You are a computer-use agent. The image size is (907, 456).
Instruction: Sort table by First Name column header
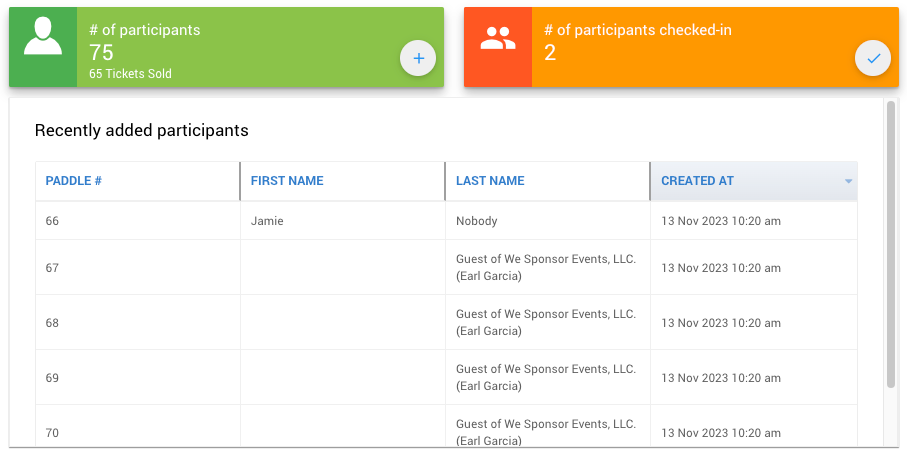point(287,181)
